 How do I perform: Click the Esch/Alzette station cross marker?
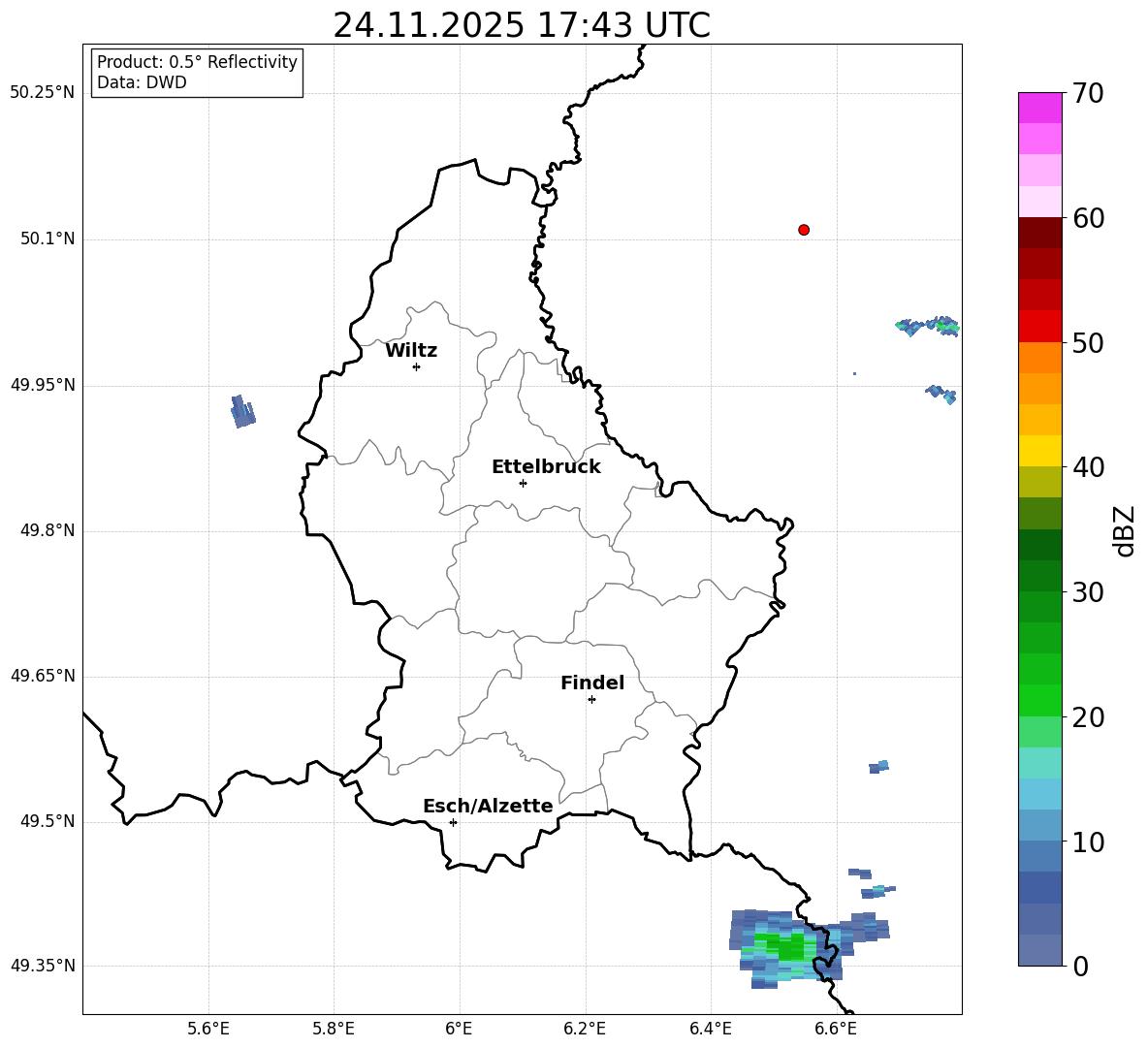(x=453, y=822)
